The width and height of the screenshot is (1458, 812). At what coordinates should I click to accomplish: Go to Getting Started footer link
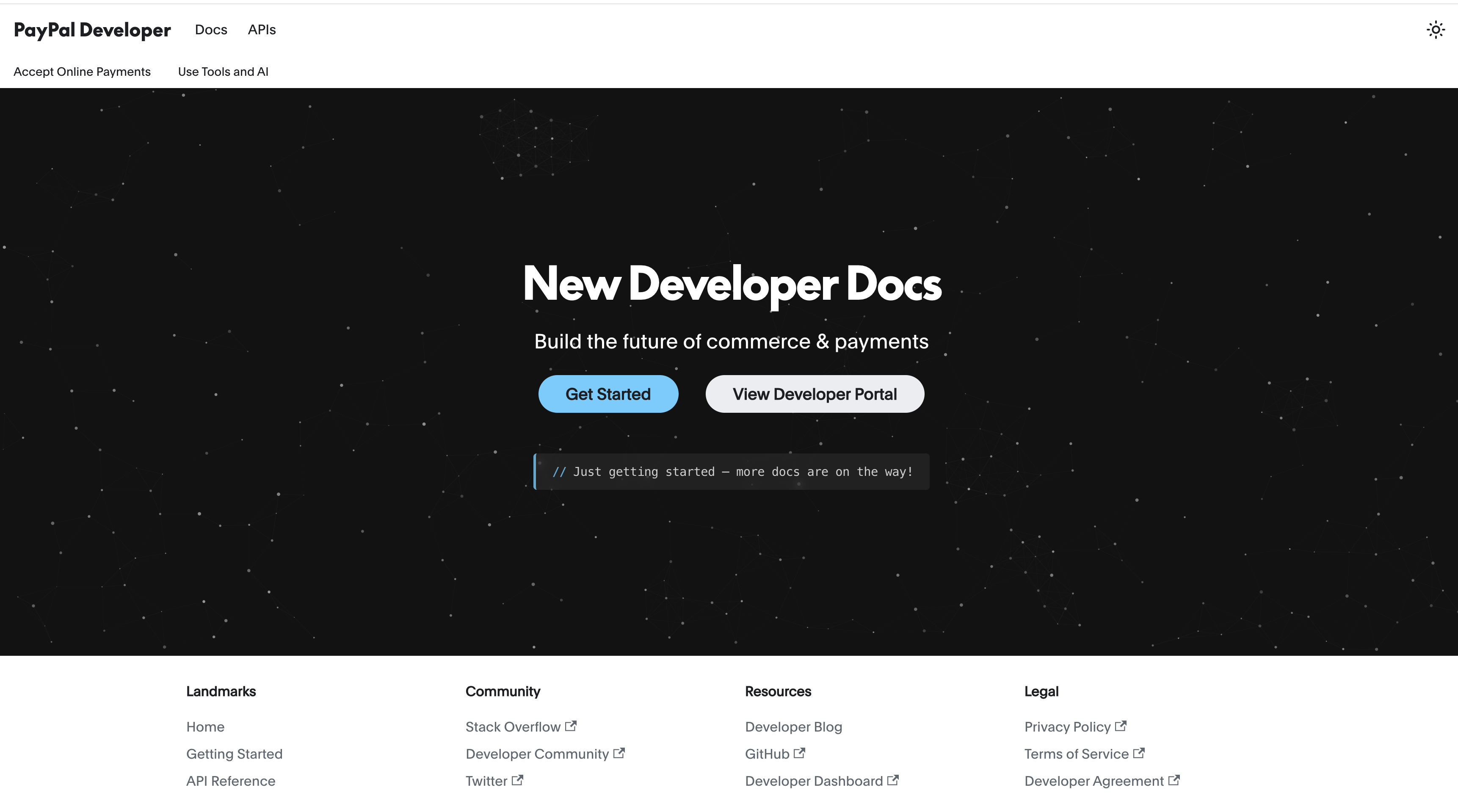point(235,754)
